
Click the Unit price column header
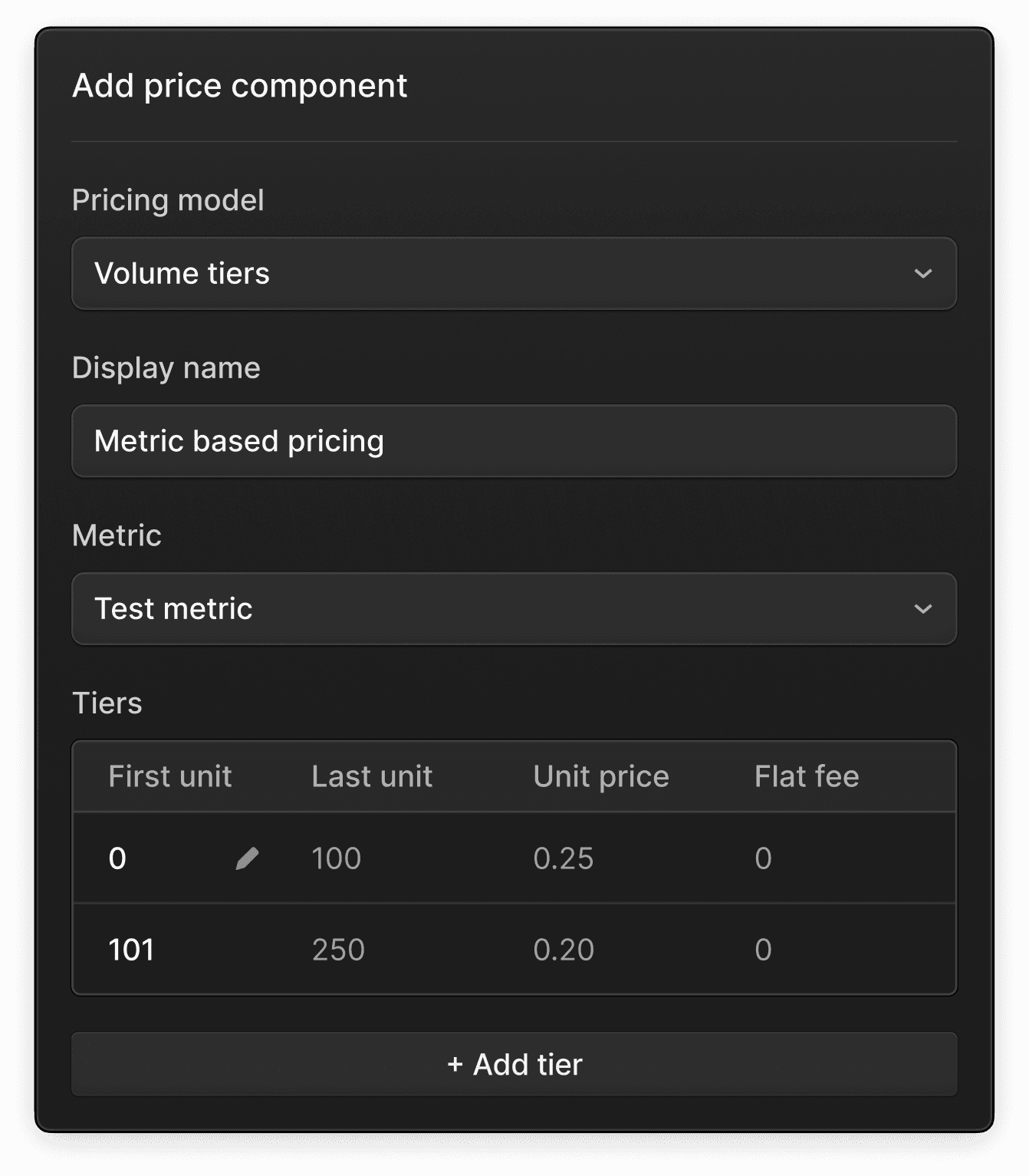[601, 776]
